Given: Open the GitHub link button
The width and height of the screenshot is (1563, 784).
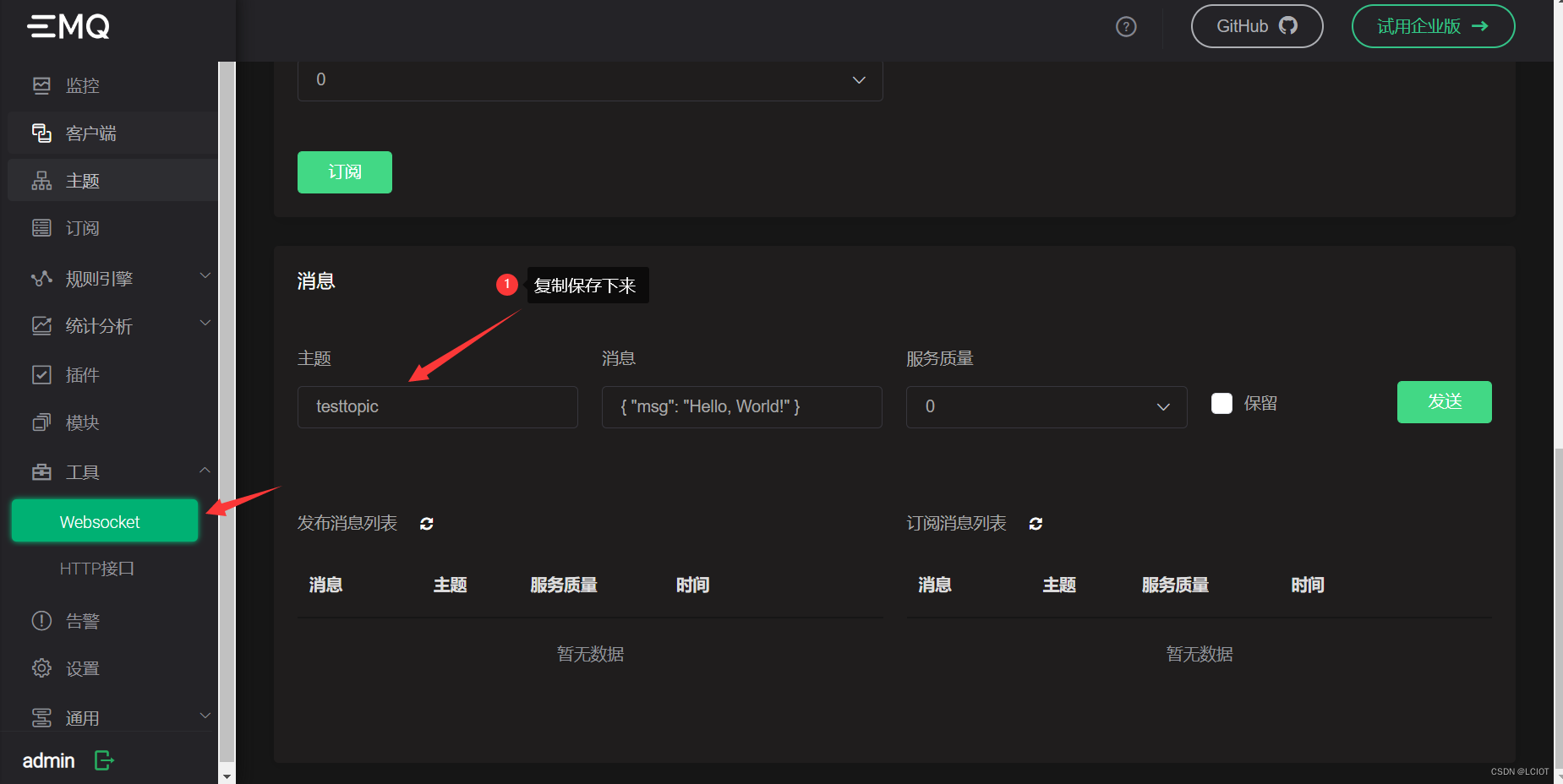Looking at the screenshot, I should pyautogui.click(x=1257, y=26).
